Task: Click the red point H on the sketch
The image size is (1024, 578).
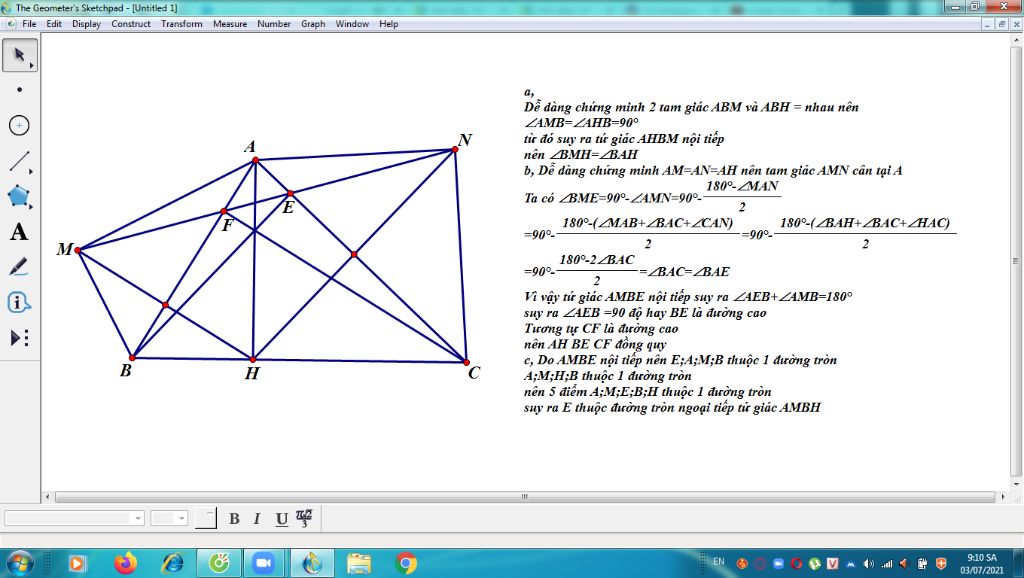Action: click(253, 360)
